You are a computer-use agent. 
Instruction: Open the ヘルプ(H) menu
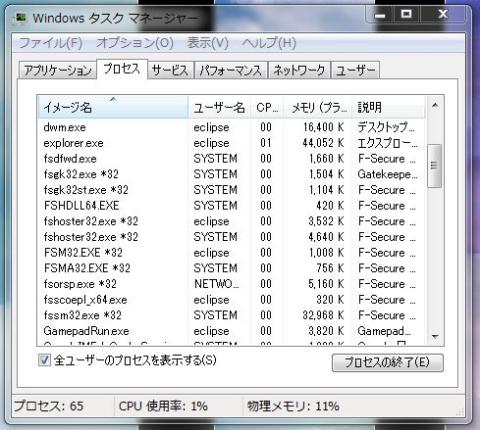coord(269,43)
